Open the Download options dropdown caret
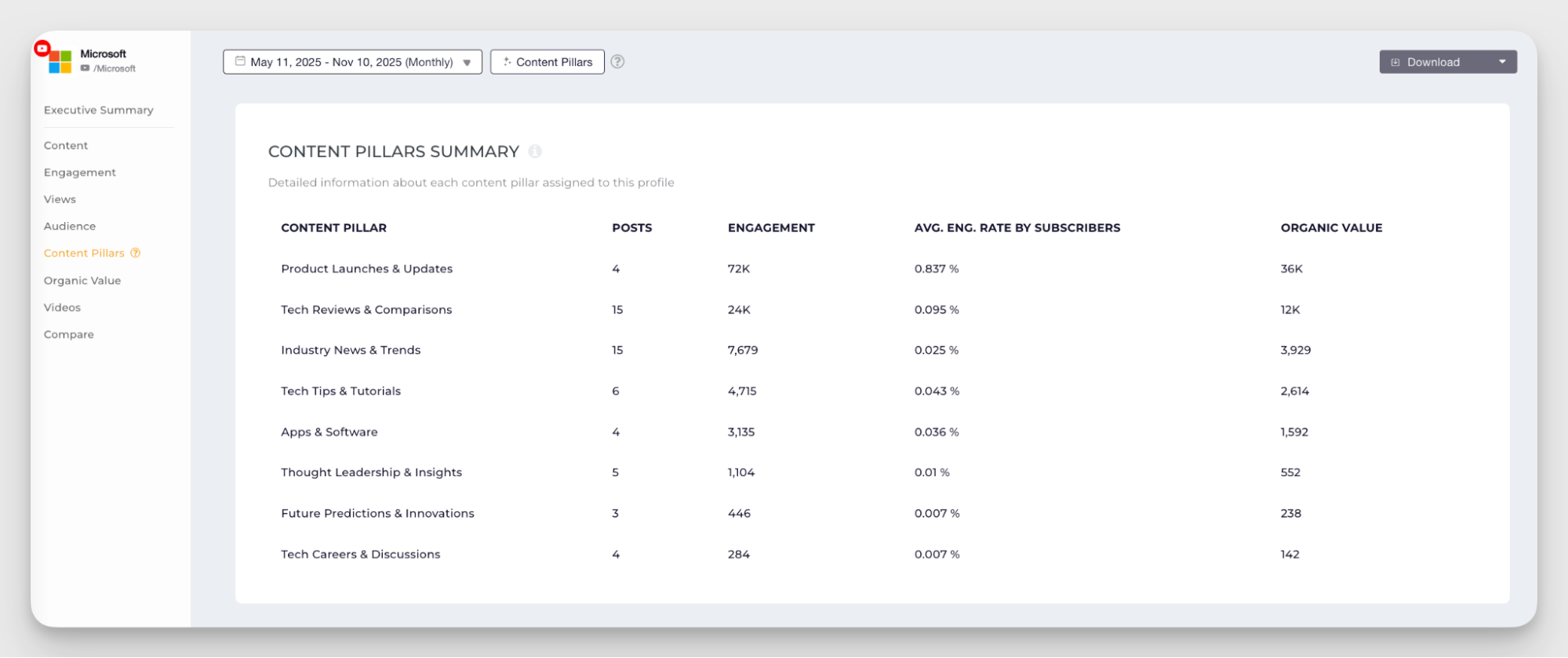Viewport: 1568px width, 658px height. [1502, 62]
